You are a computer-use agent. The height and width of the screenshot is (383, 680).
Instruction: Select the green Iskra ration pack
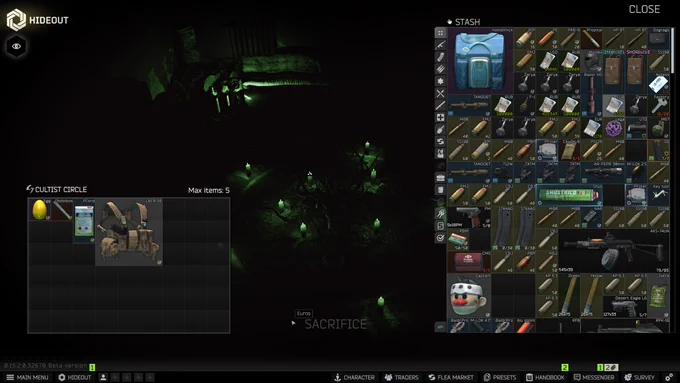coord(658,296)
